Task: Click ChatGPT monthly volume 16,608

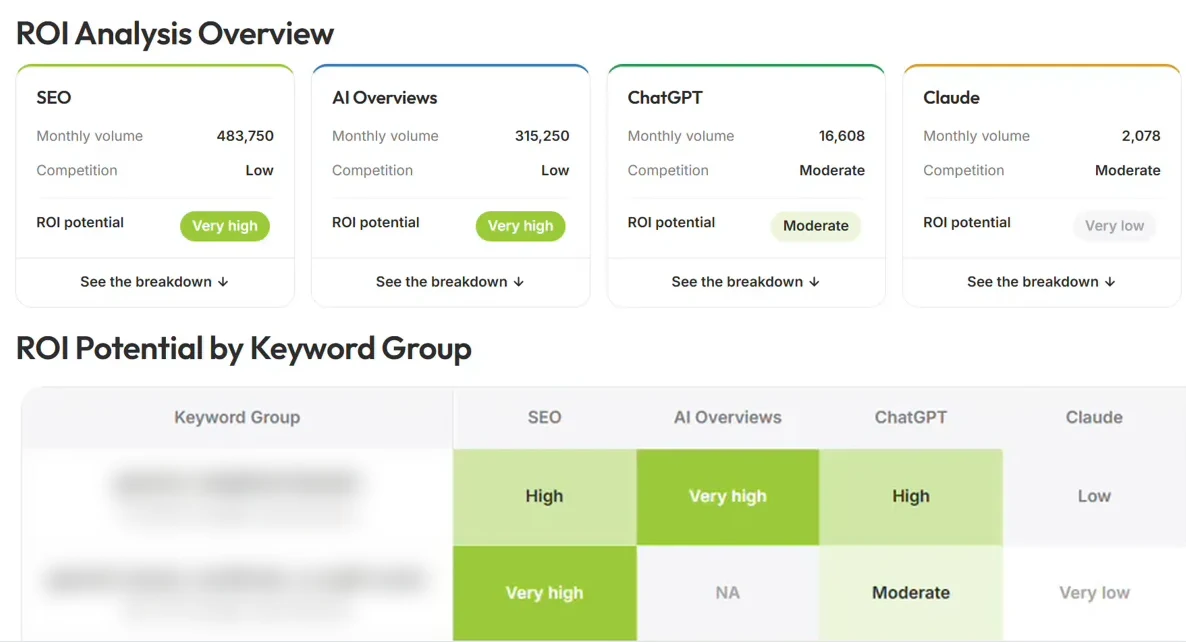Action: (841, 136)
